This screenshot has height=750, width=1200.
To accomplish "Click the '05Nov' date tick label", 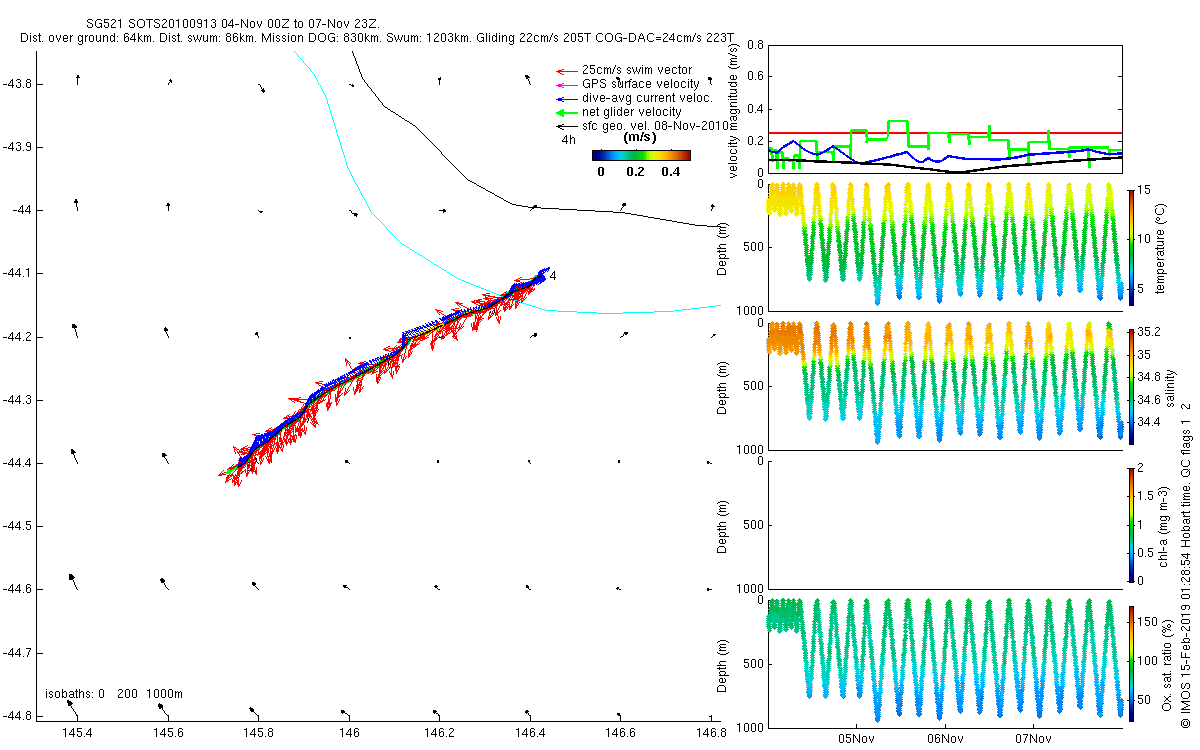I will 857,739.
